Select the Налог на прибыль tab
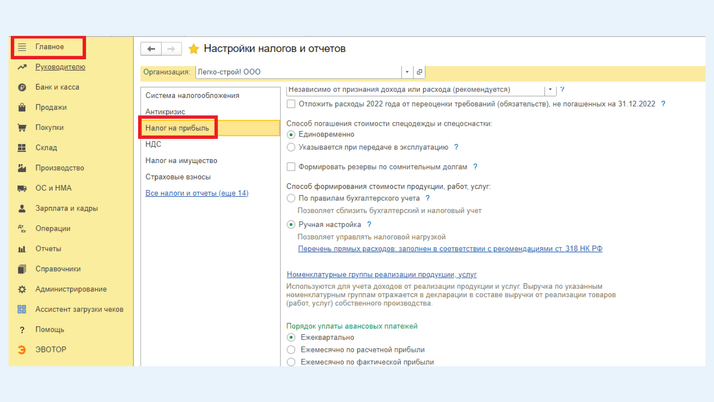 210,128
